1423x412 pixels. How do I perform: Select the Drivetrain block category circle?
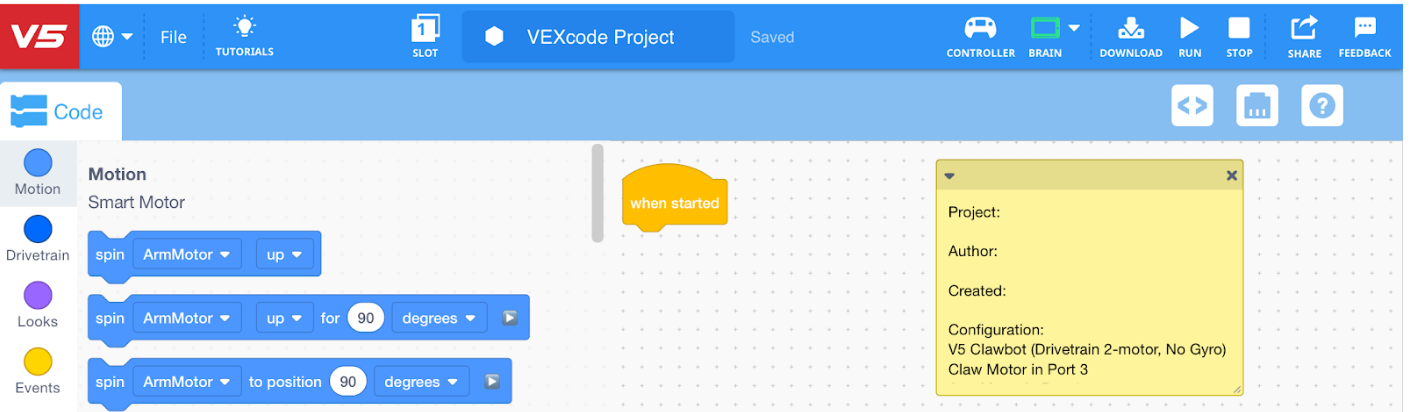coord(37,229)
